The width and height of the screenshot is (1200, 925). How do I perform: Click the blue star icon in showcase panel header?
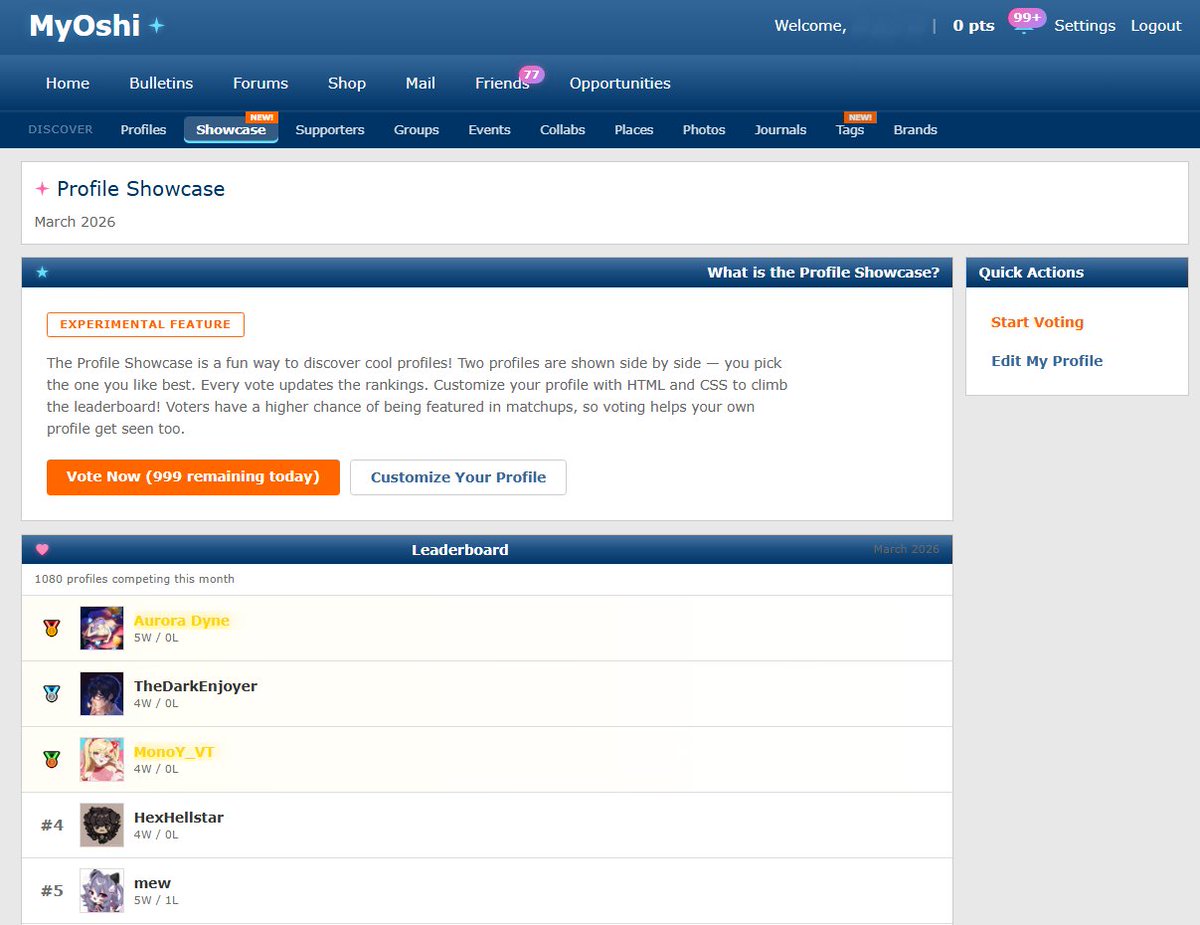pyautogui.click(x=42, y=272)
